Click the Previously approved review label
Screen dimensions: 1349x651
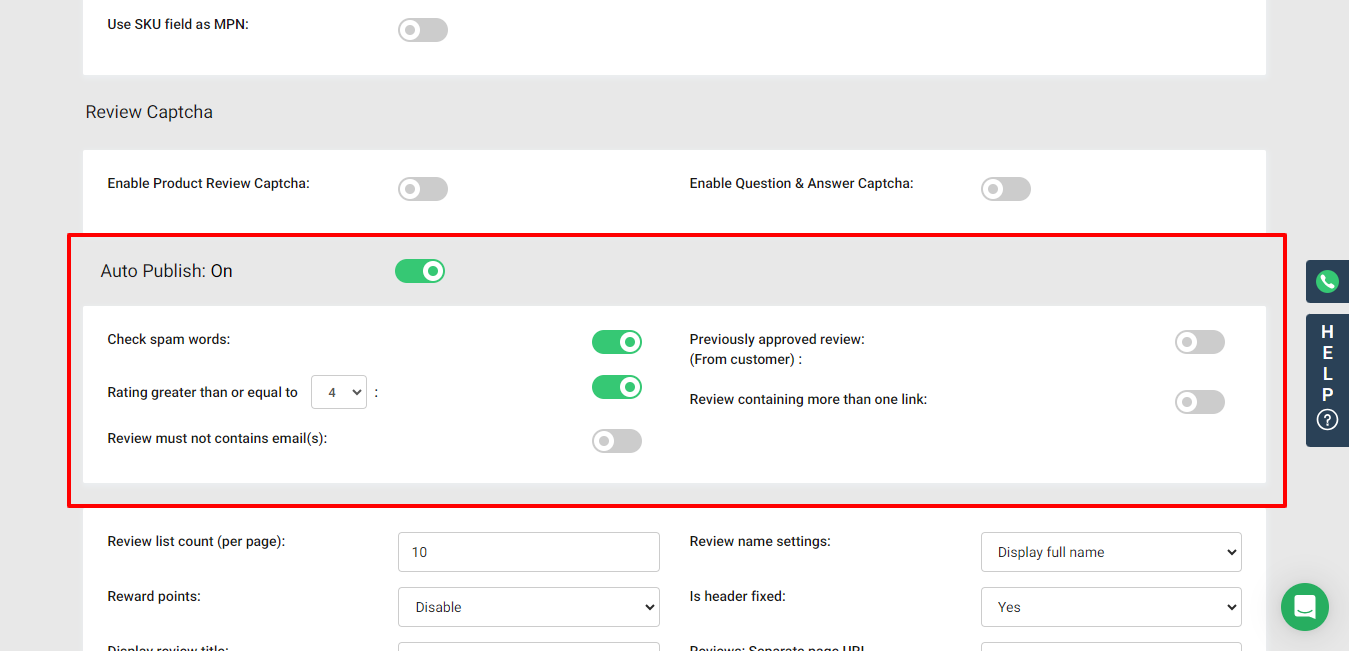point(777,349)
